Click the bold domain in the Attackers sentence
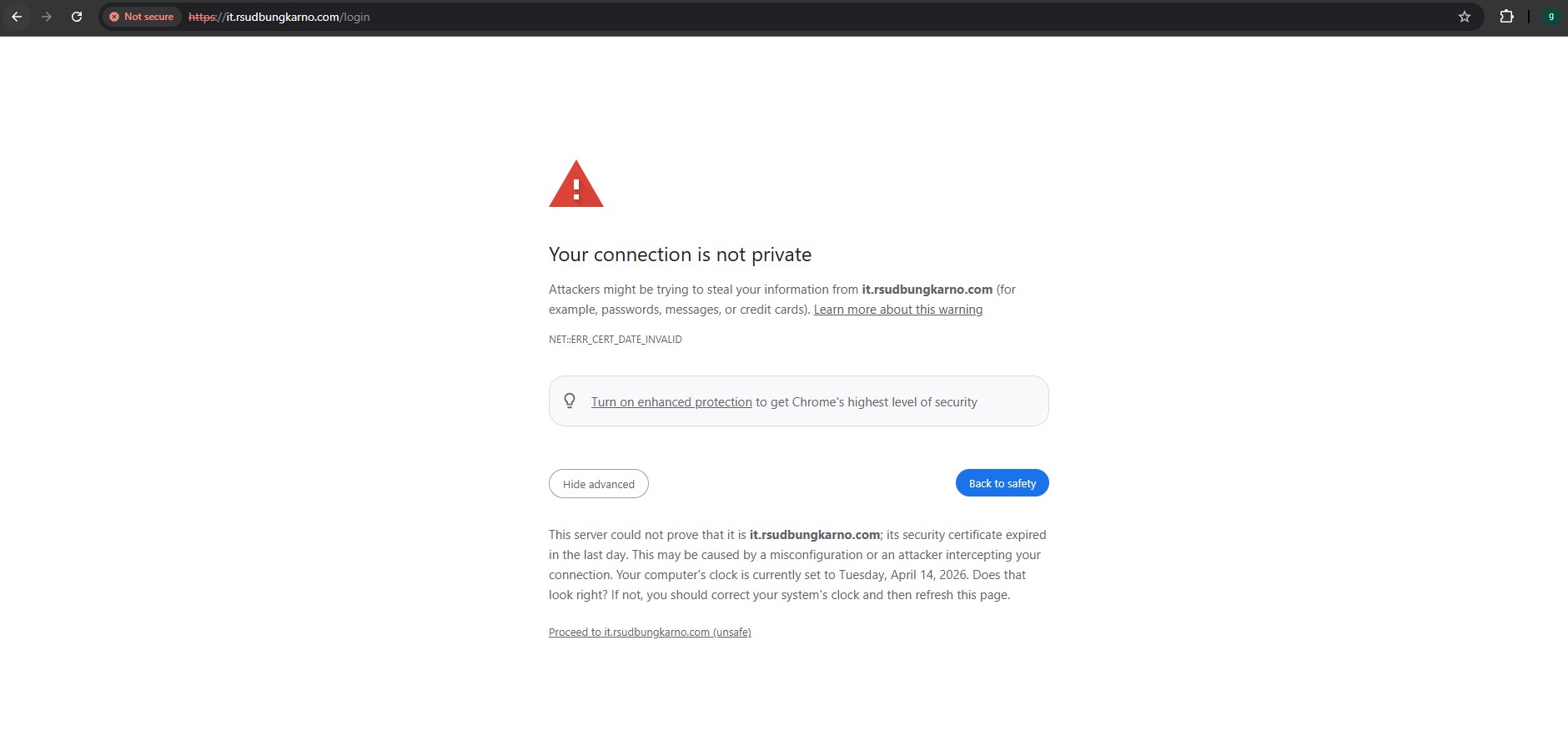The height and width of the screenshot is (741, 1568). click(x=927, y=290)
